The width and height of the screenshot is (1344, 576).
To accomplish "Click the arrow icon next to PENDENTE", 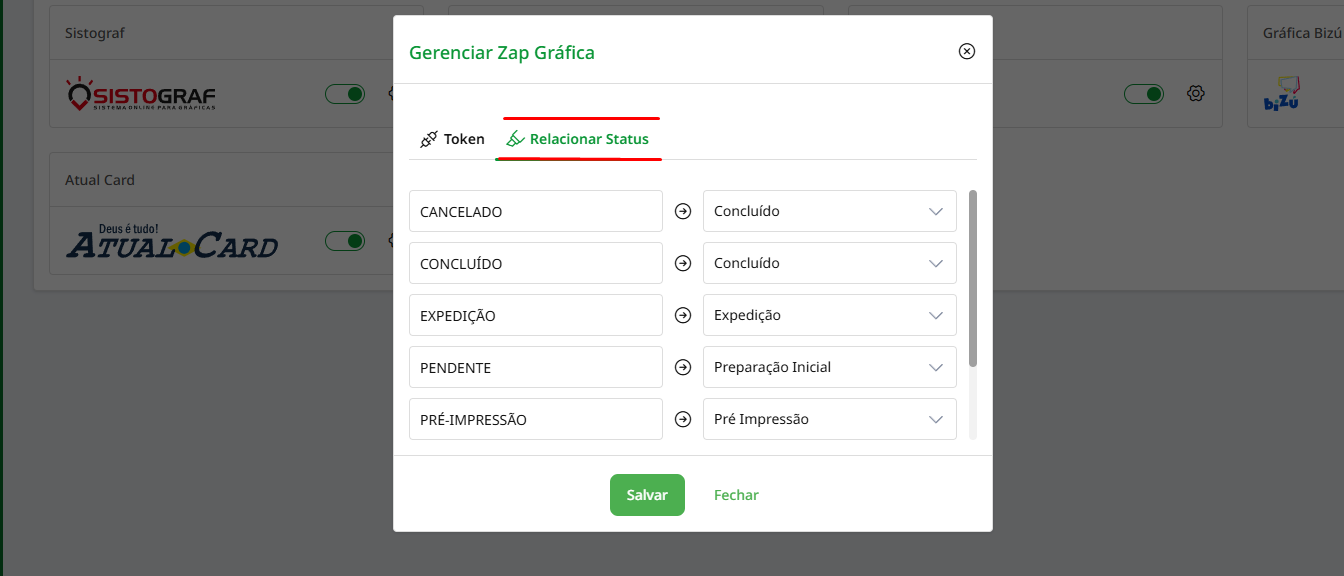I will click(683, 368).
